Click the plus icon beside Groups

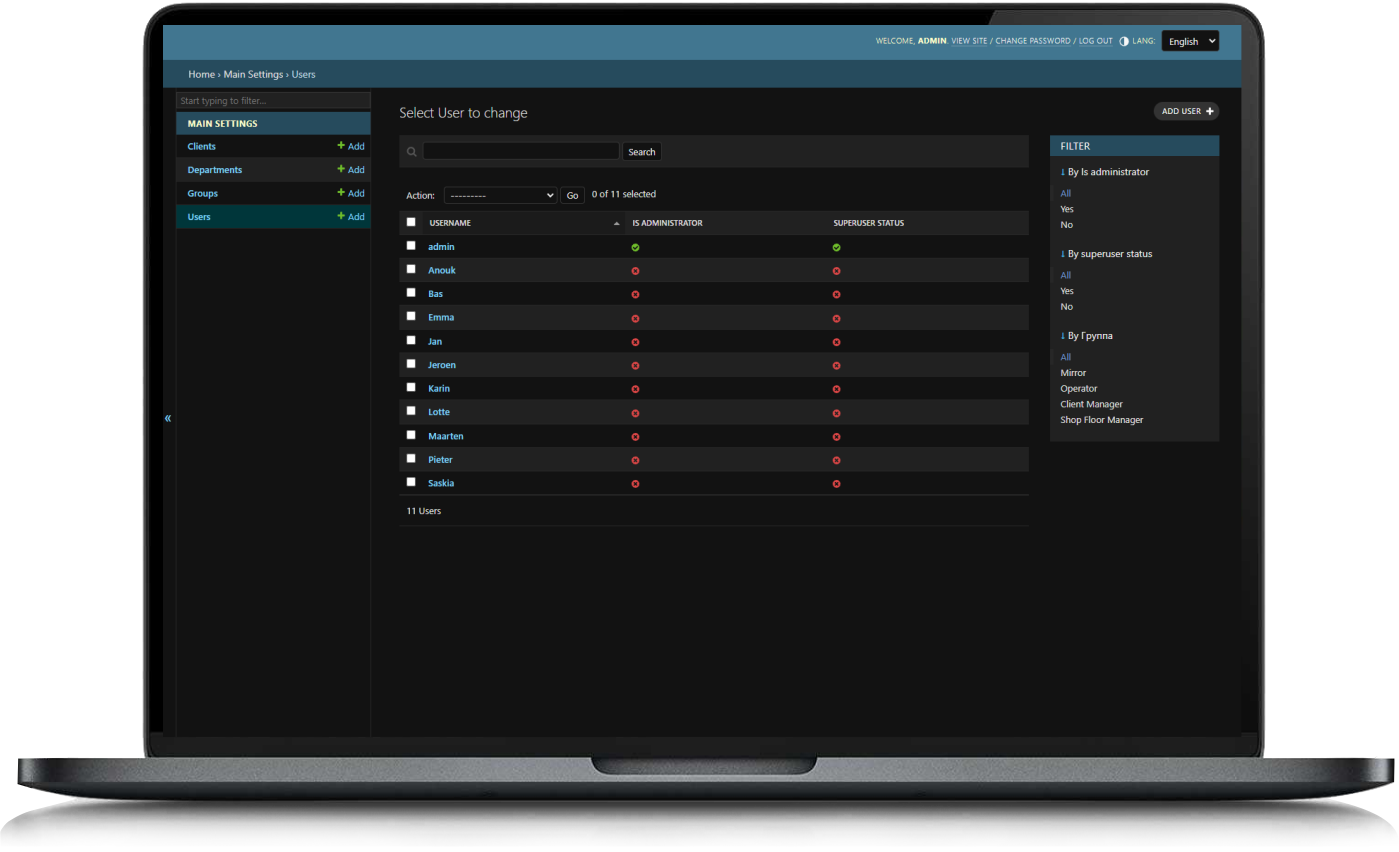tap(341, 193)
